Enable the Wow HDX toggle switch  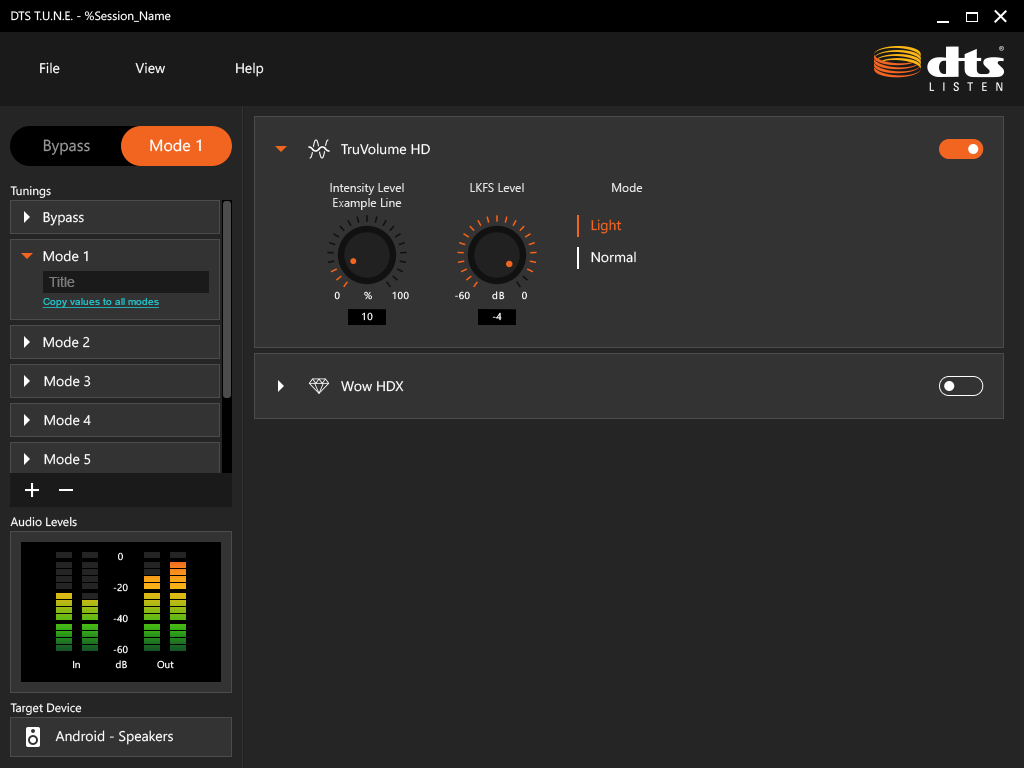pyautogui.click(x=961, y=386)
